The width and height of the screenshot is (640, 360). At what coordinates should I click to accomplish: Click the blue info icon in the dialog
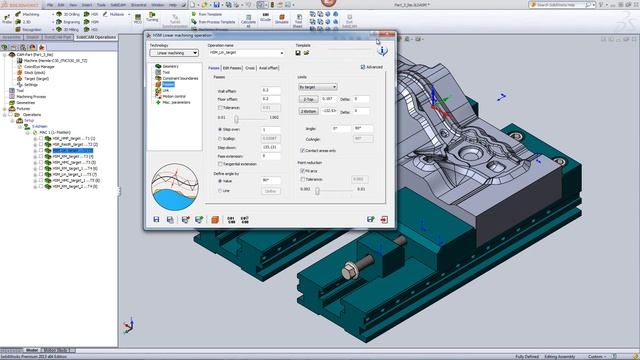click(x=382, y=51)
